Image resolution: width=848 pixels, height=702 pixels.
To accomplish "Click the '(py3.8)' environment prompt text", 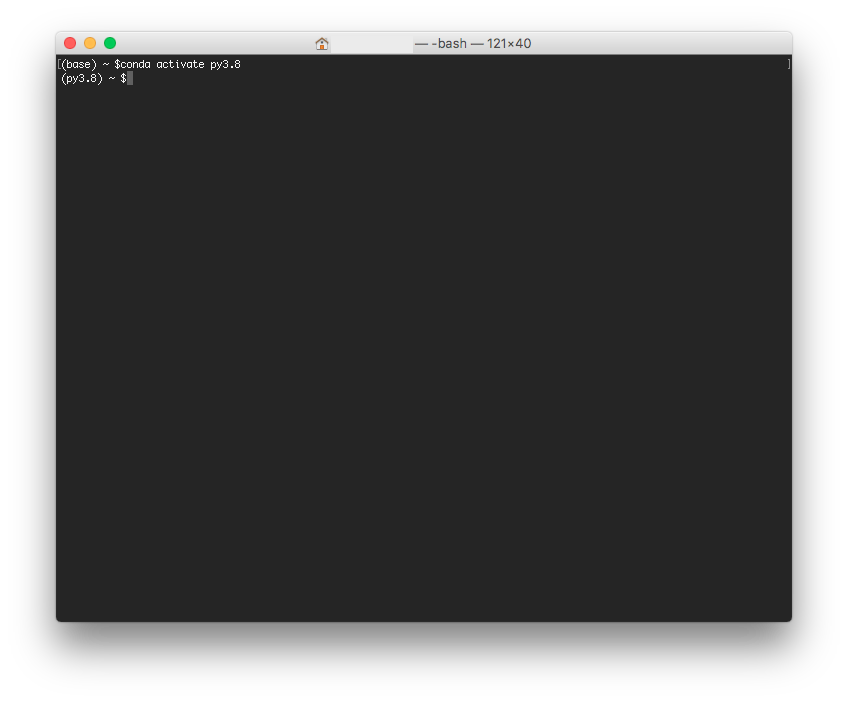I will click(x=82, y=78).
